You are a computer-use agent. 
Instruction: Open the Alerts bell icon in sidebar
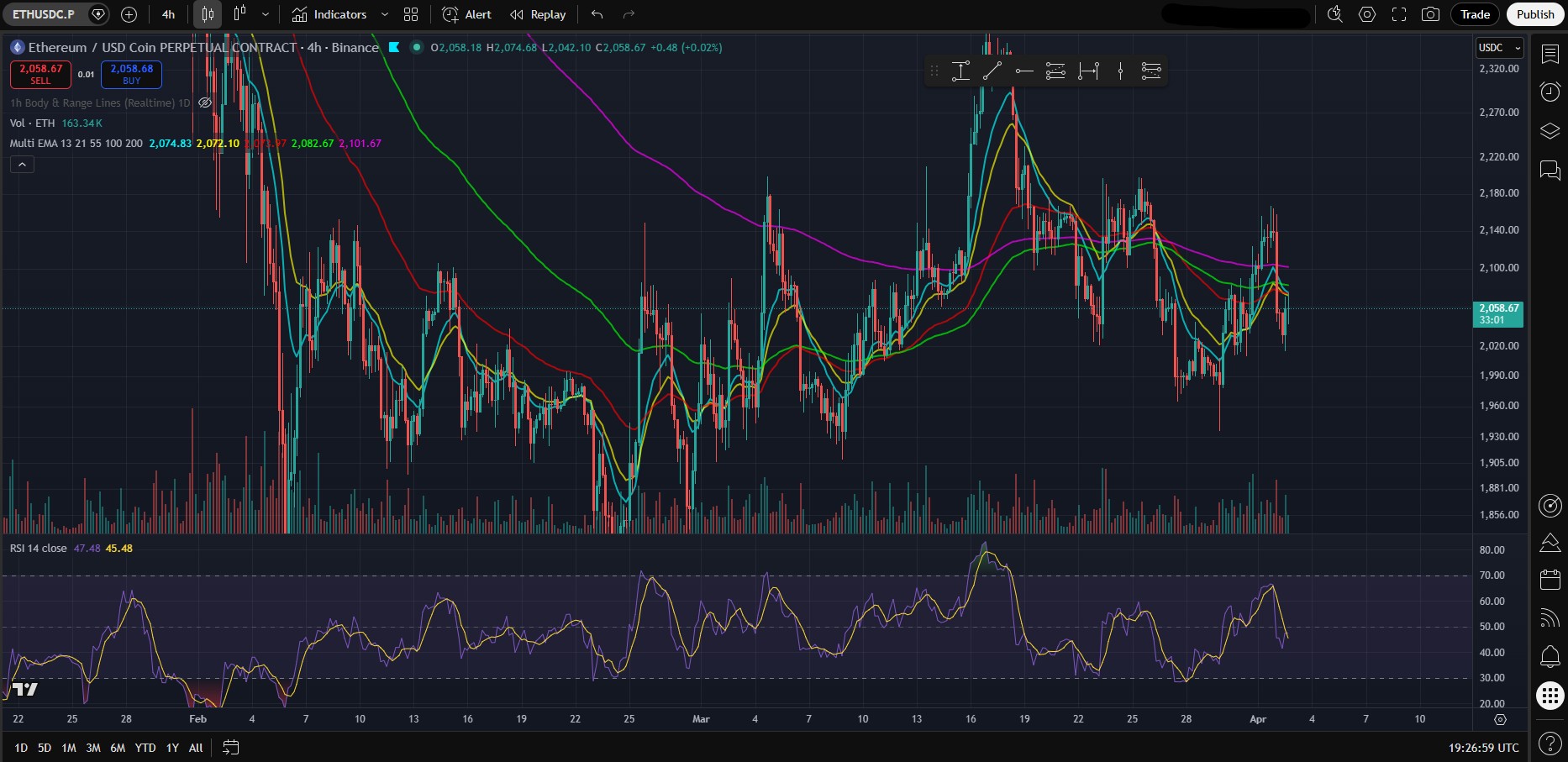pos(1550,656)
